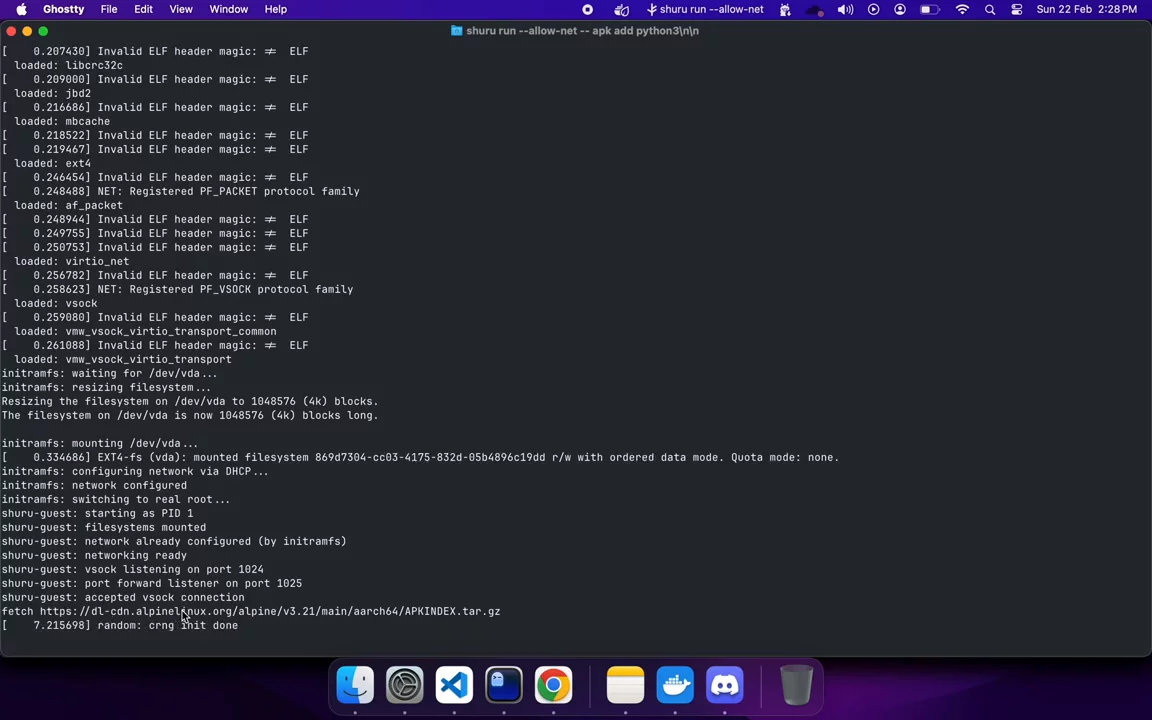Open the Ghostty application menu
Viewport: 1152px width, 720px height.
click(63, 9)
